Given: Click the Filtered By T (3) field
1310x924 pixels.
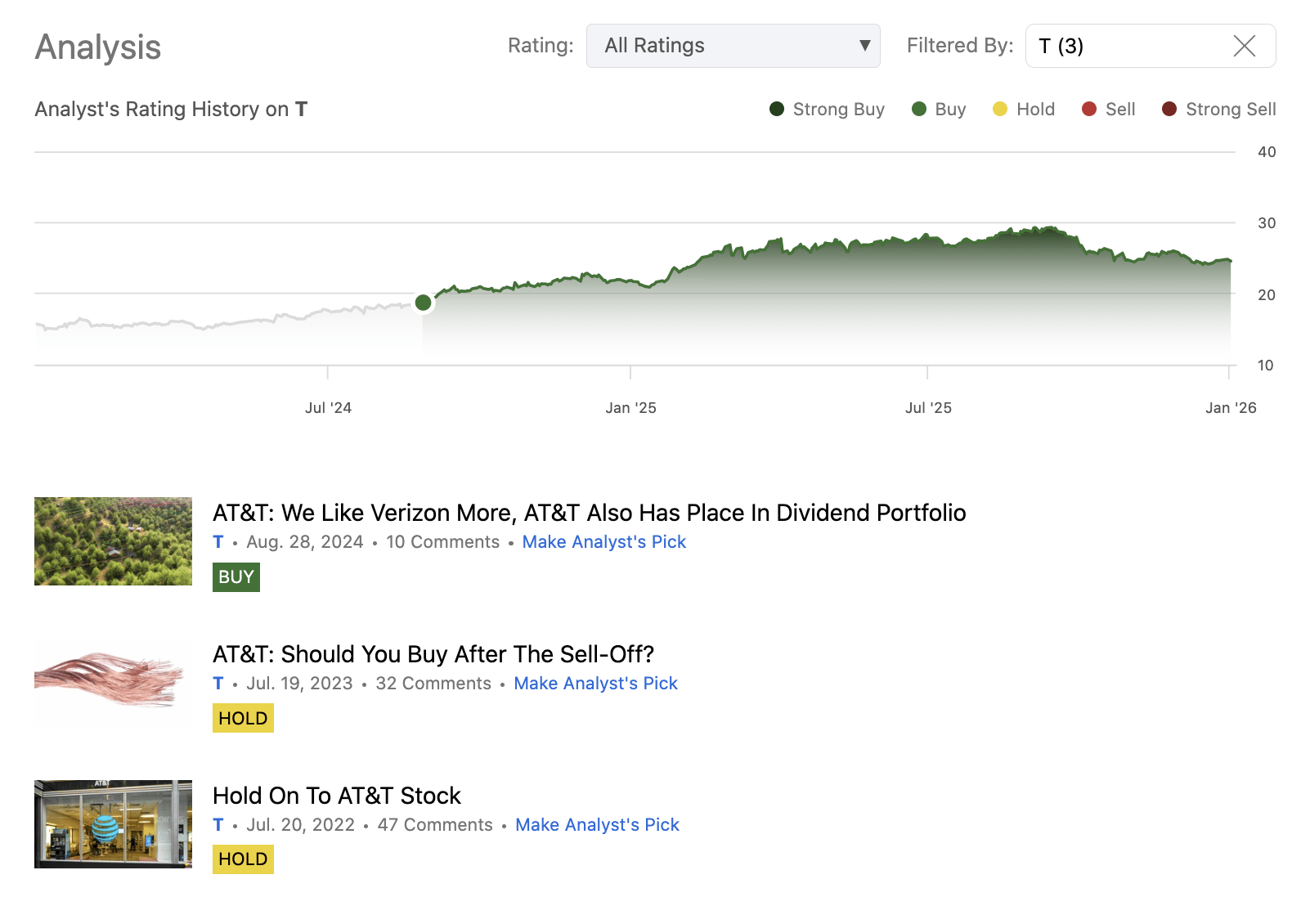Looking at the screenshot, I should point(1128,46).
